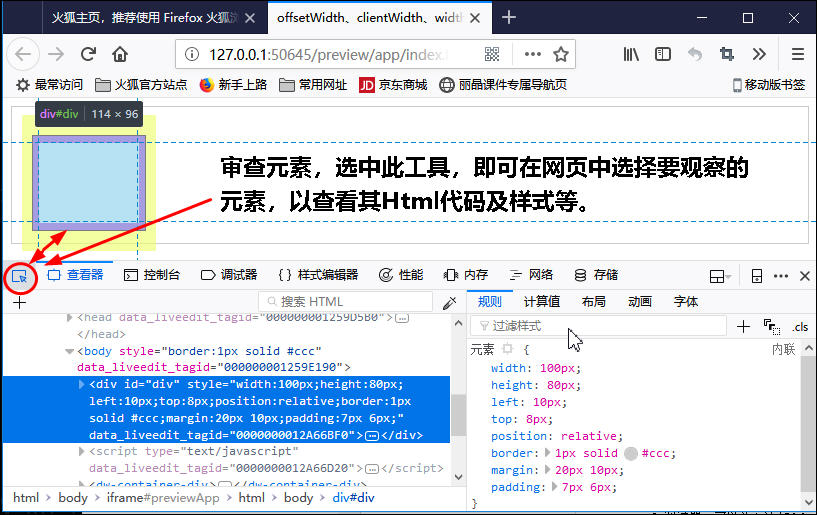The width and height of the screenshot is (817, 515).
Task: Open the Storage 存储 tab
Action: 596,275
